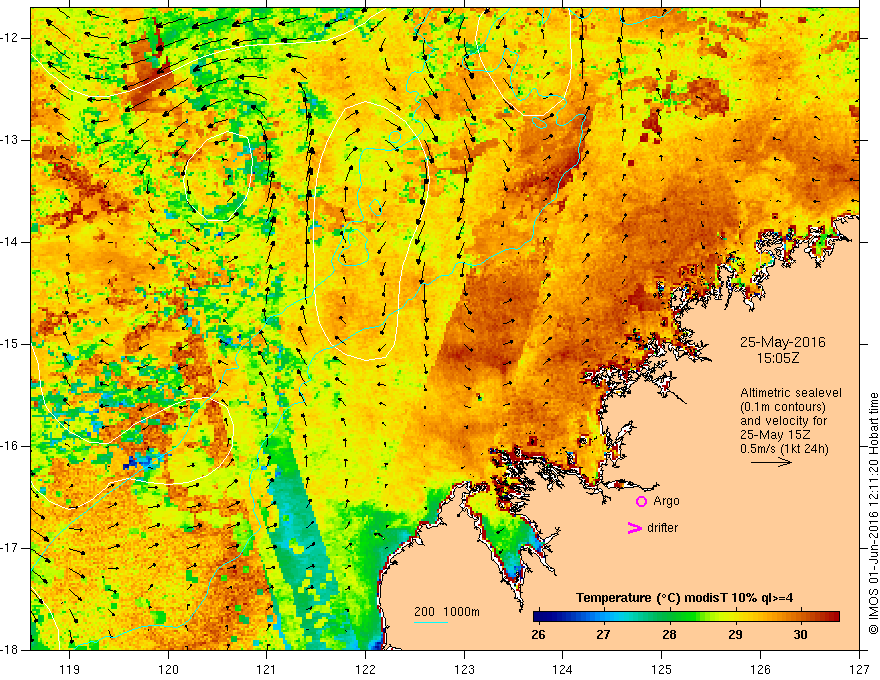
Task: Click the -12 latitude axis label
Action: coord(11,38)
